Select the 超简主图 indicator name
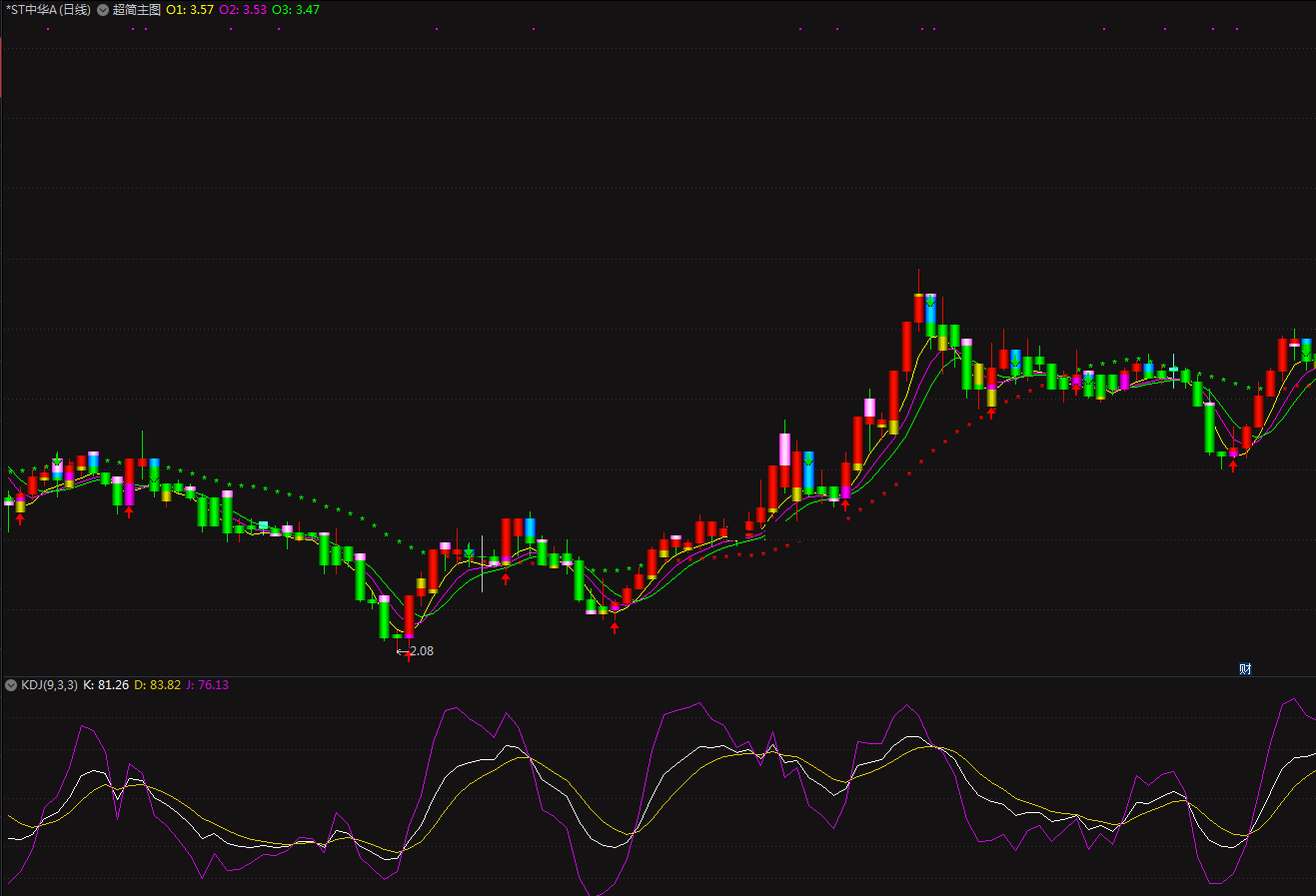This screenshot has height=896, width=1316. point(137,10)
